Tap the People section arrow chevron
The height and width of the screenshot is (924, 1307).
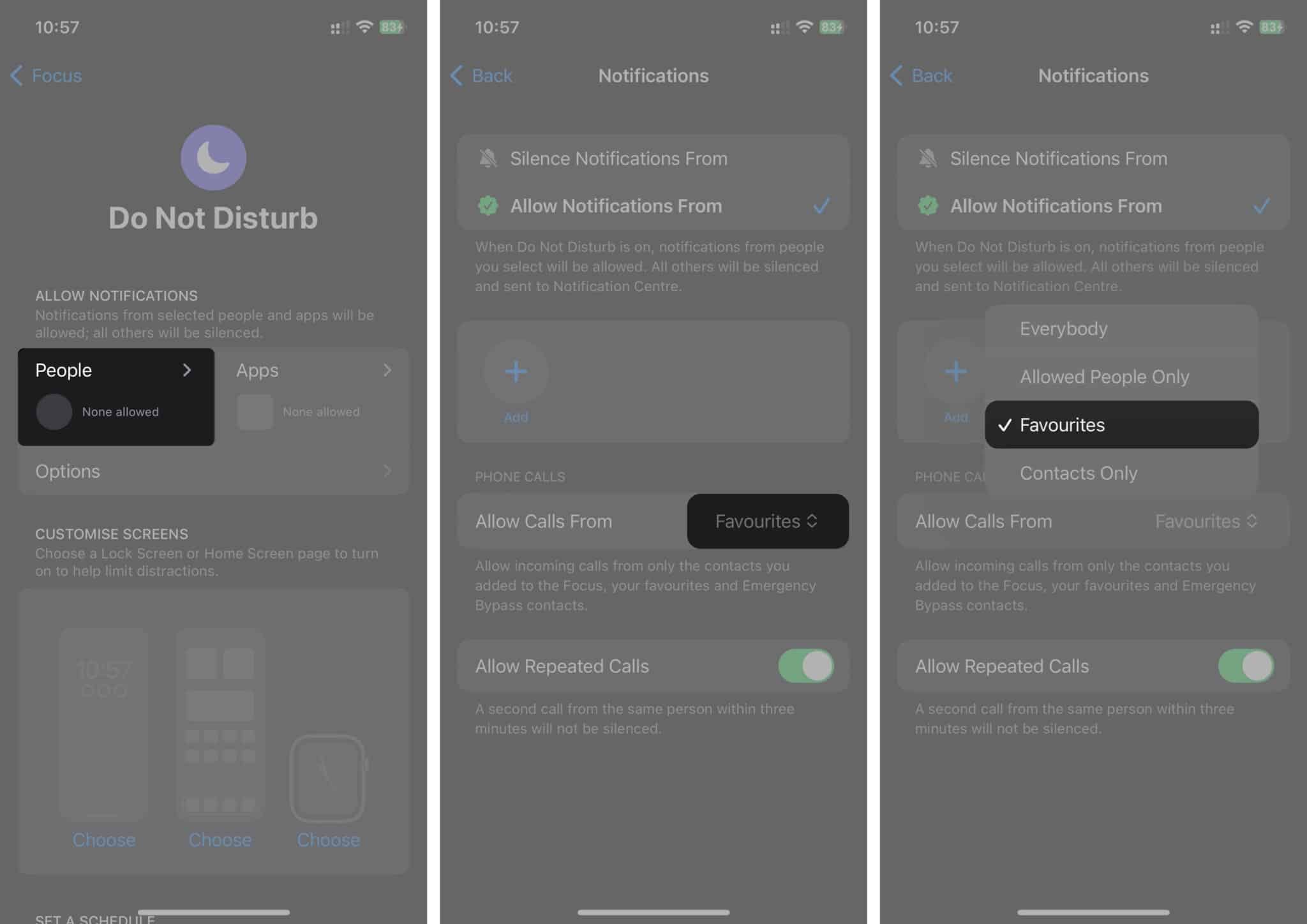pos(188,369)
